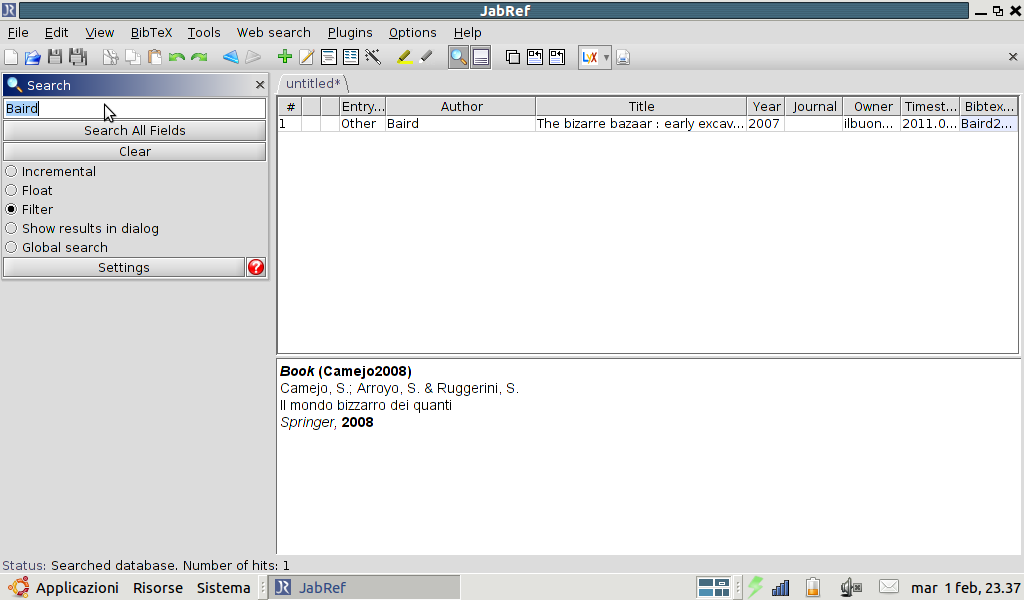
Task: Push the entry to LyX with the LyX icon
Action: point(590,57)
